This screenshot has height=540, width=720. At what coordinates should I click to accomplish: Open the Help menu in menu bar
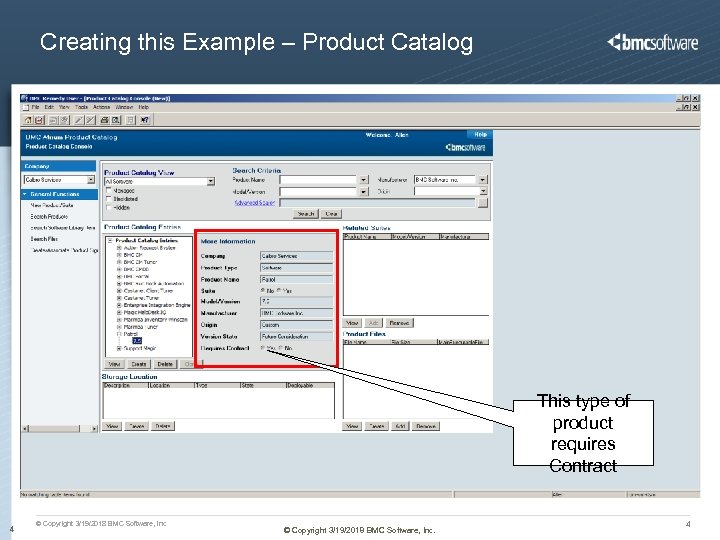144,107
